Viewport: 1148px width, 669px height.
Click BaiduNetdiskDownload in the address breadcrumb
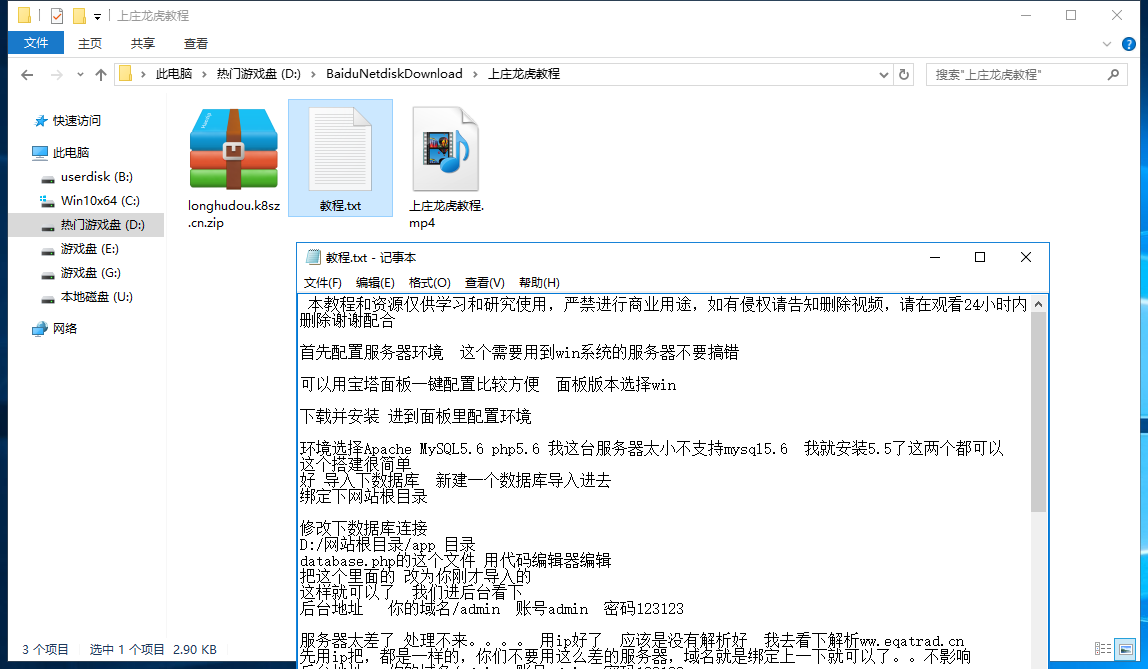(394, 74)
